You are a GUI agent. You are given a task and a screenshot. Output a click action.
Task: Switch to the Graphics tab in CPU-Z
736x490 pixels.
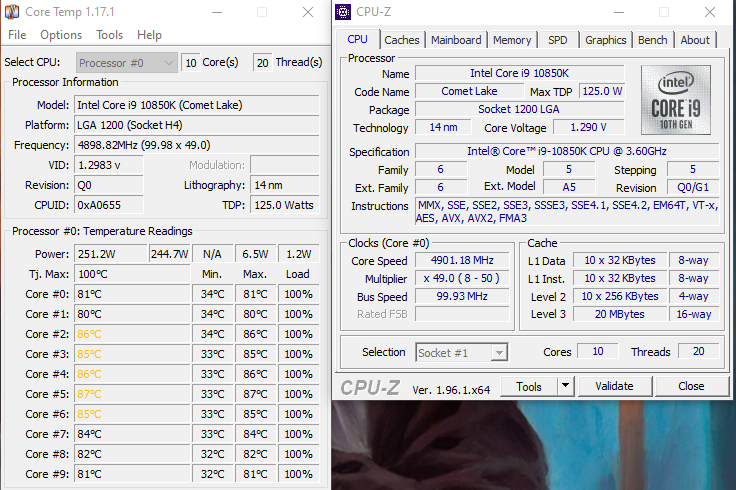pyautogui.click(x=606, y=40)
